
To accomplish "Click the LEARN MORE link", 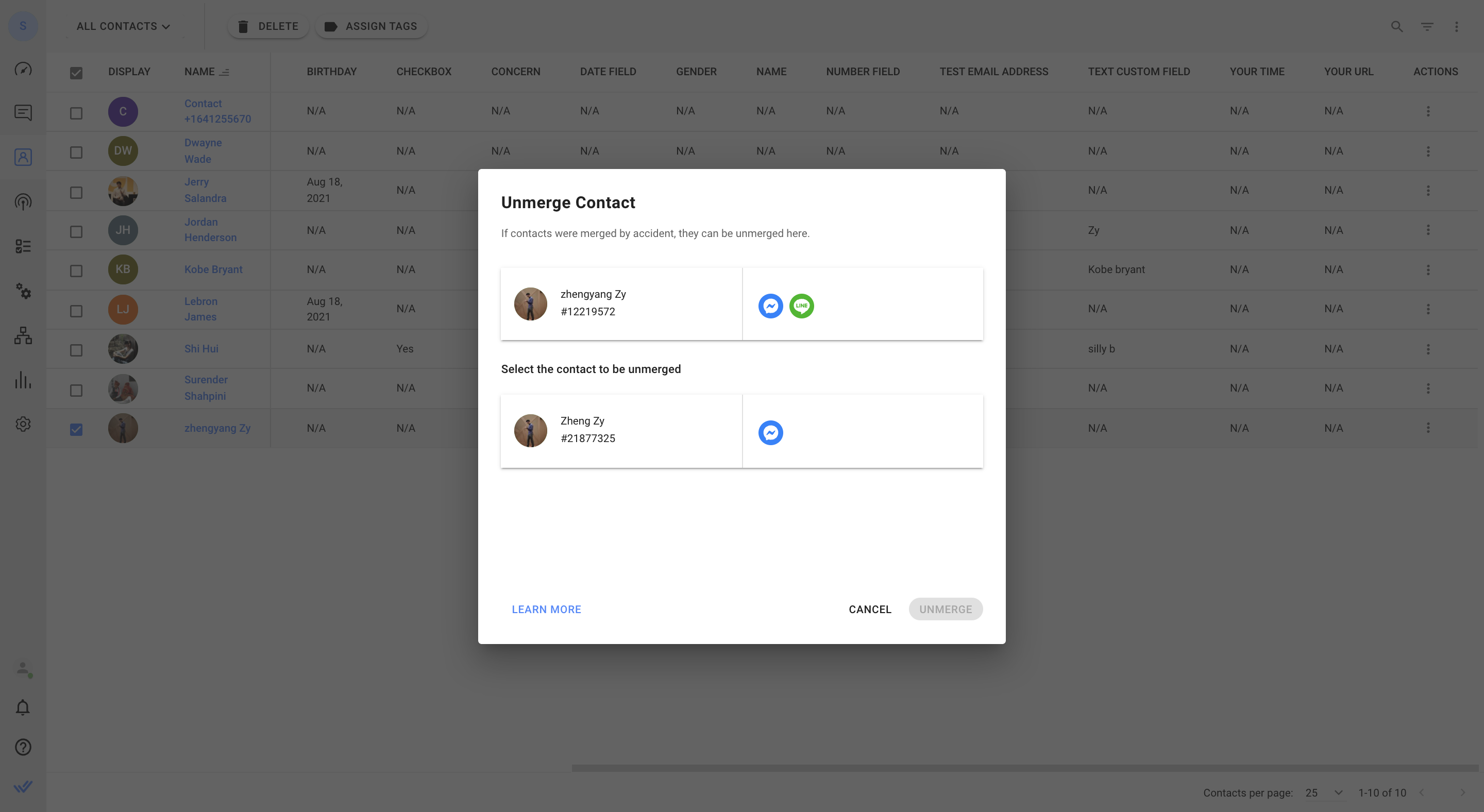I will tap(546, 610).
